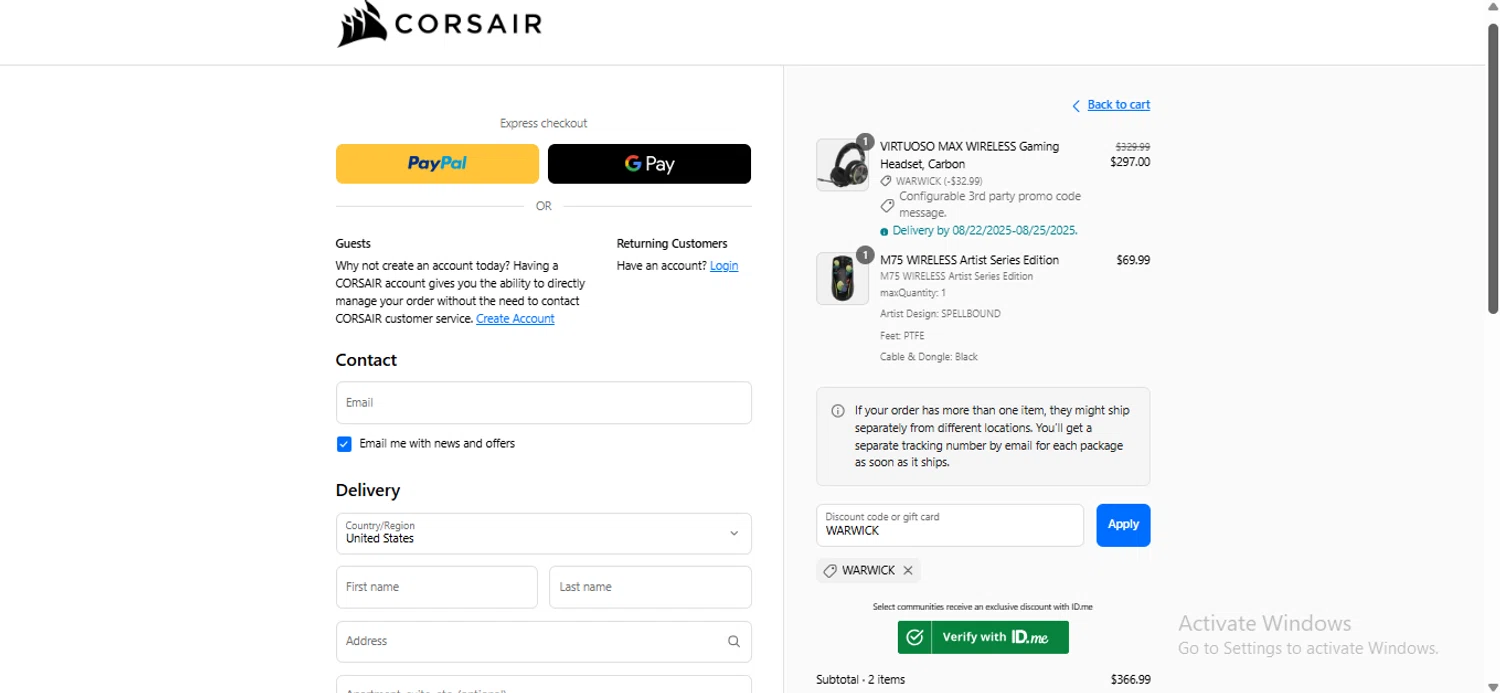
Task: Click the page vertical scrollbar
Action: pyautogui.click(x=1492, y=170)
